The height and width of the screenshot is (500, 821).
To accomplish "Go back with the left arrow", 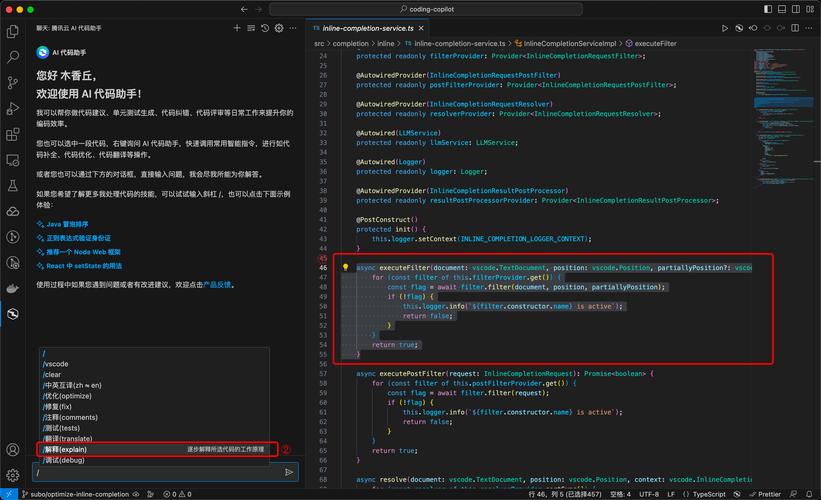I will 244,9.
